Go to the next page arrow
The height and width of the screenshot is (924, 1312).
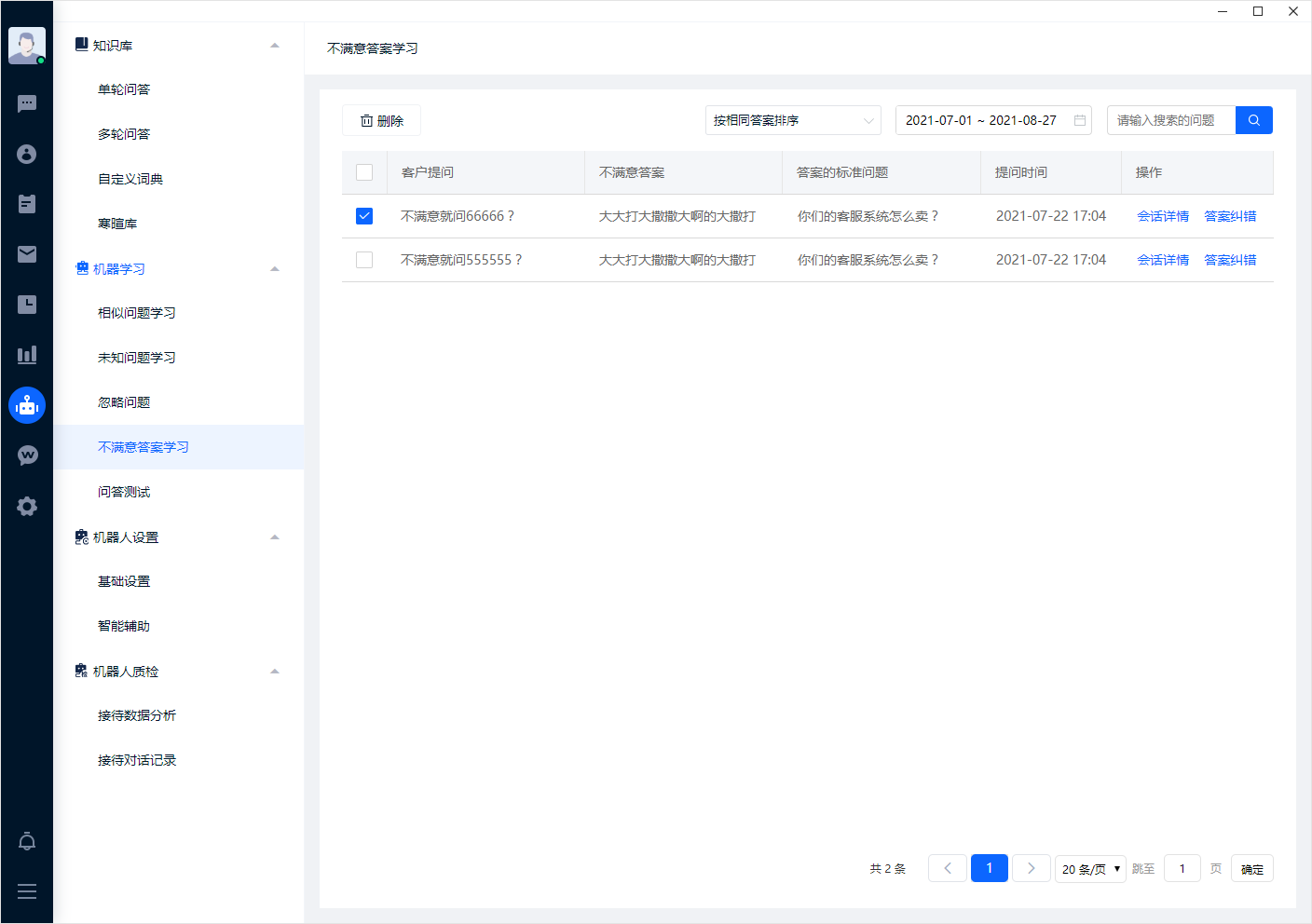click(1032, 868)
